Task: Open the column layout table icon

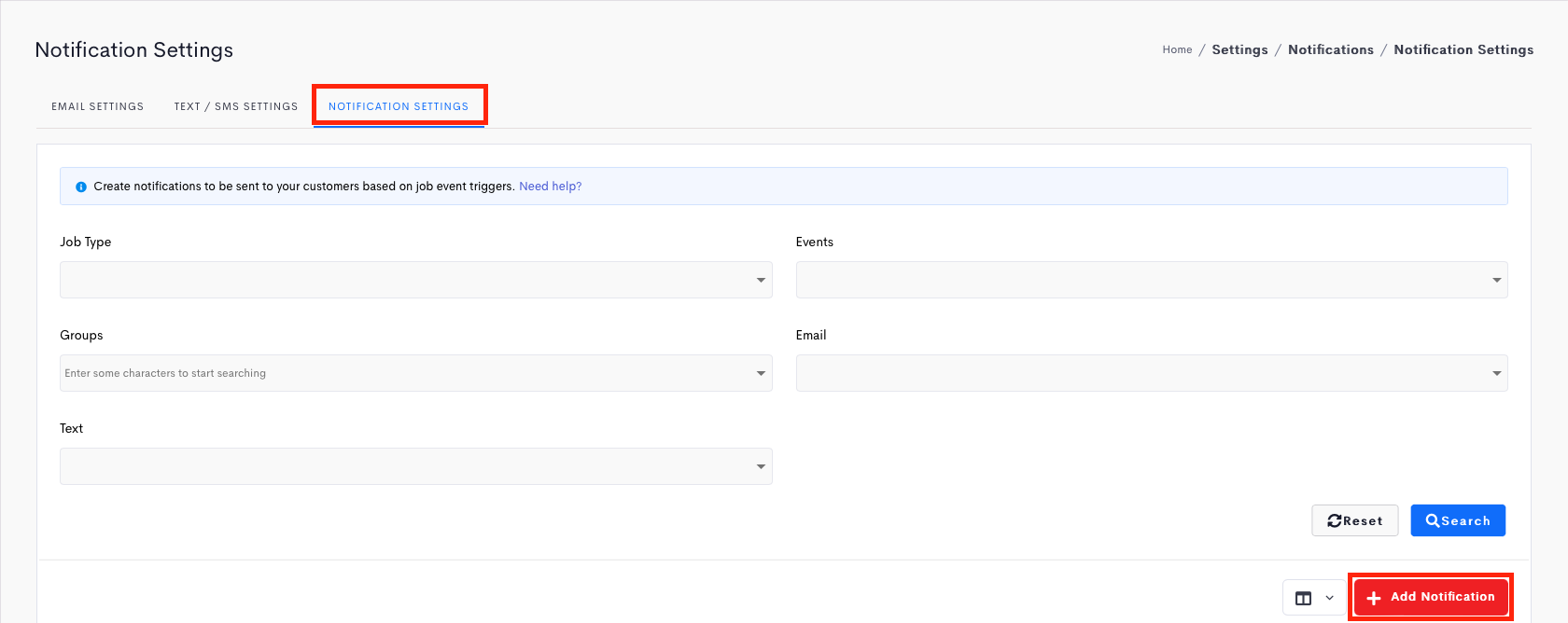Action: (x=1304, y=598)
